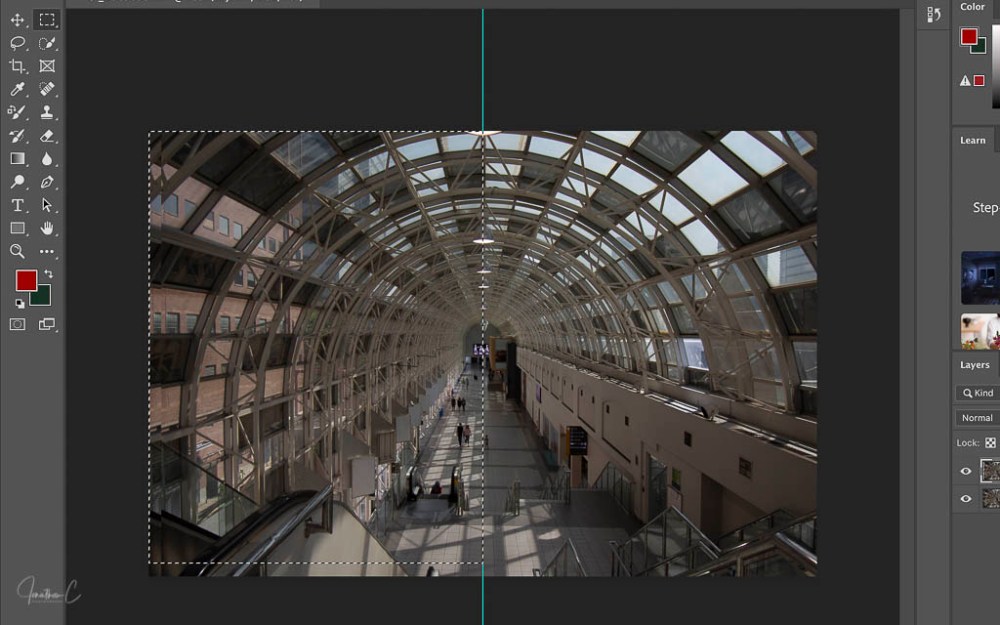Select the Crop tool
The width and height of the screenshot is (1000, 625).
pyautogui.click(x=17, y=66)
